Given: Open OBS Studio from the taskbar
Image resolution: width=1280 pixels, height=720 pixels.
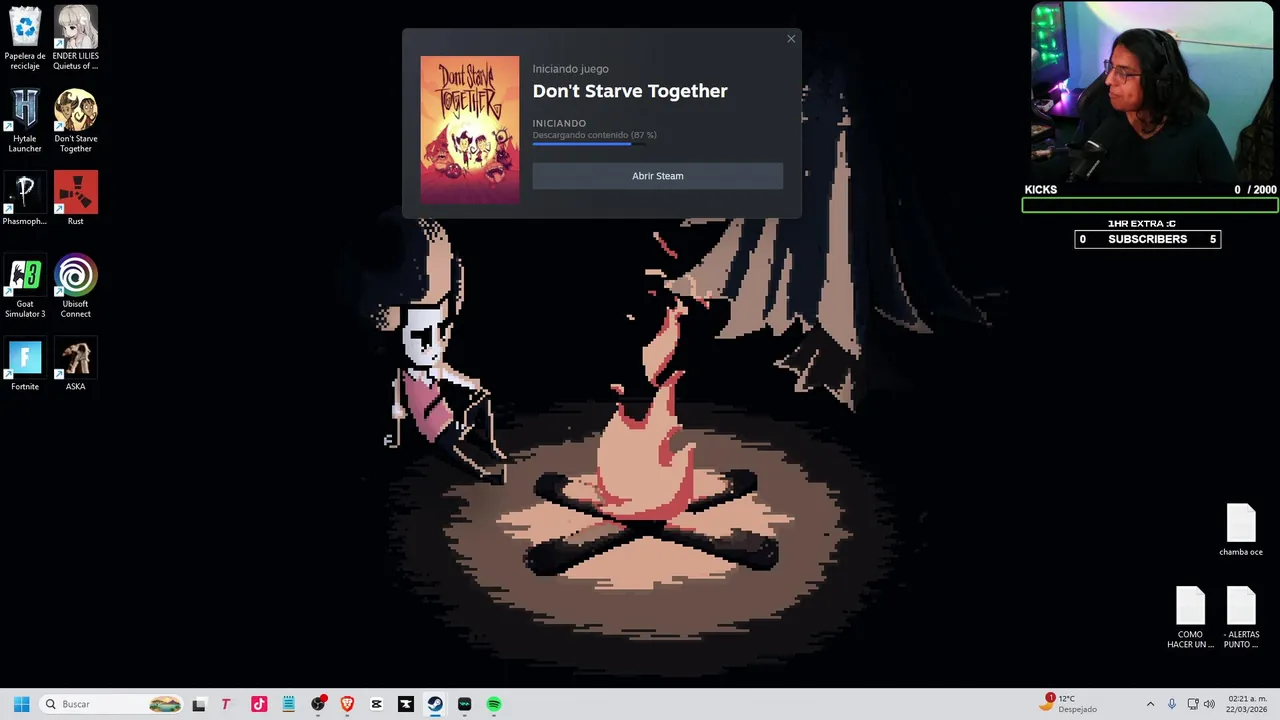Looking at the screenshot, I should click(x=318, y=704).
